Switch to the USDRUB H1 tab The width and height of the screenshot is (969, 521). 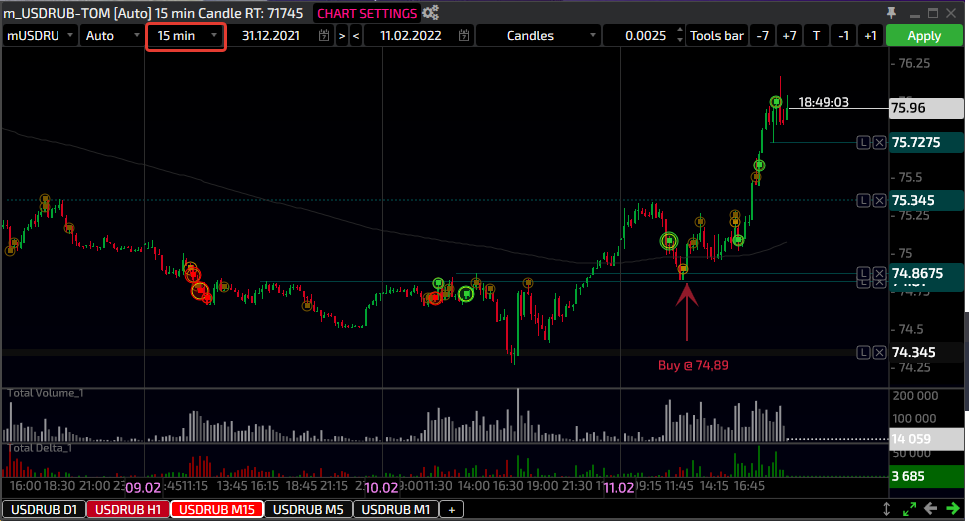point(128,509)
